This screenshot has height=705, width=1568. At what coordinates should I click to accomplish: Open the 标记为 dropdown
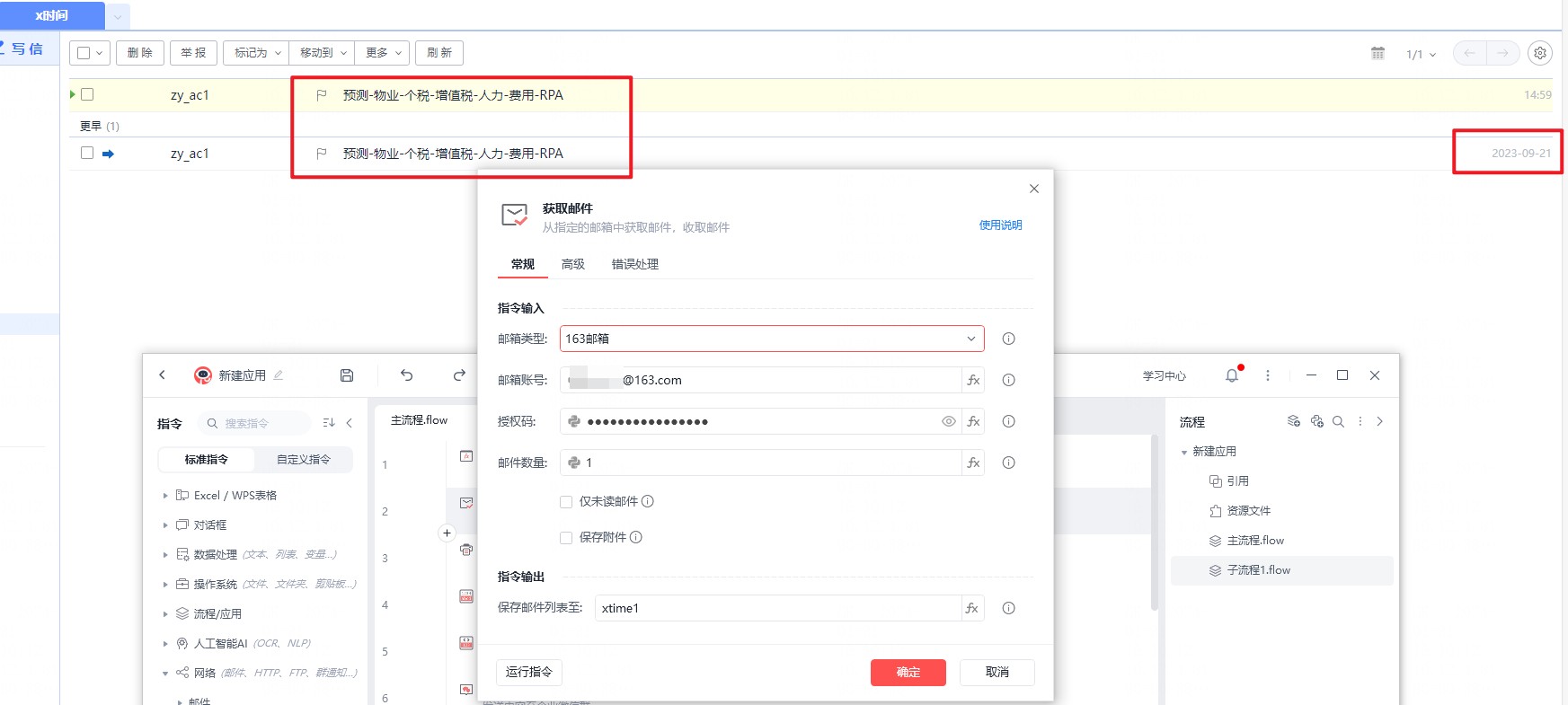(x=256, y=53)
